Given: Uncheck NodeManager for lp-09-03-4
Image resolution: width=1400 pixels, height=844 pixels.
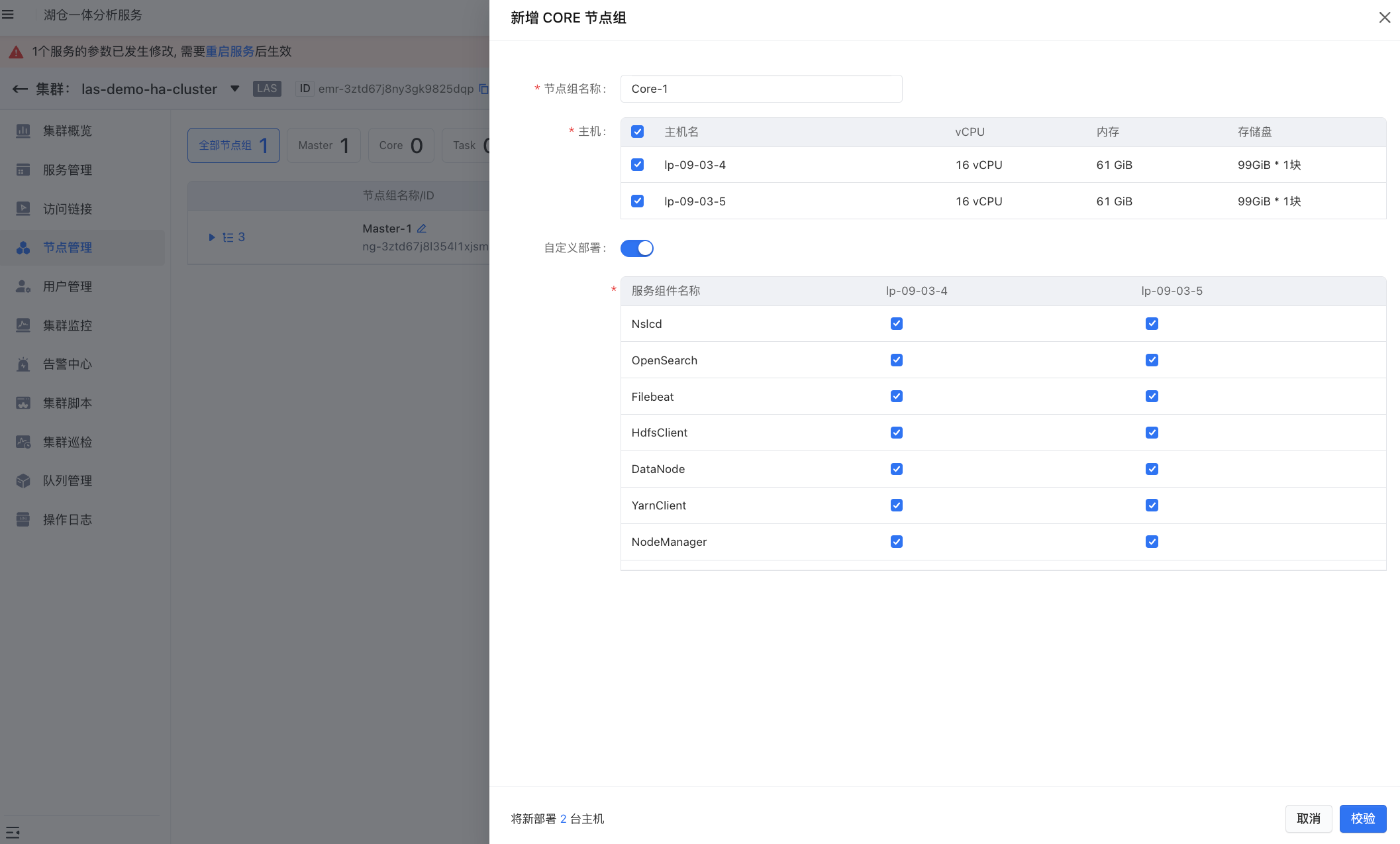Looking at the screenshot, I should (897, 542).
